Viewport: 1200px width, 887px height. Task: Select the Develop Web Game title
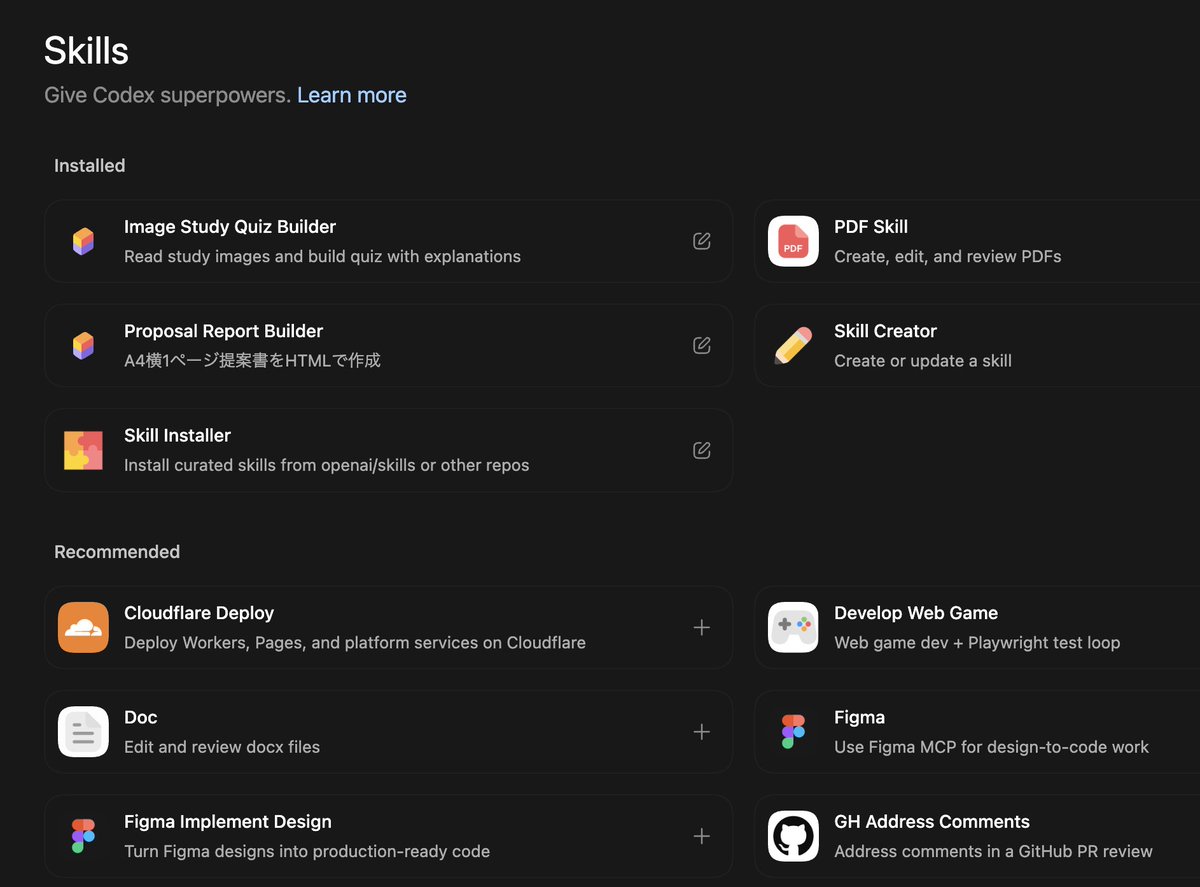tap(916, 613)
